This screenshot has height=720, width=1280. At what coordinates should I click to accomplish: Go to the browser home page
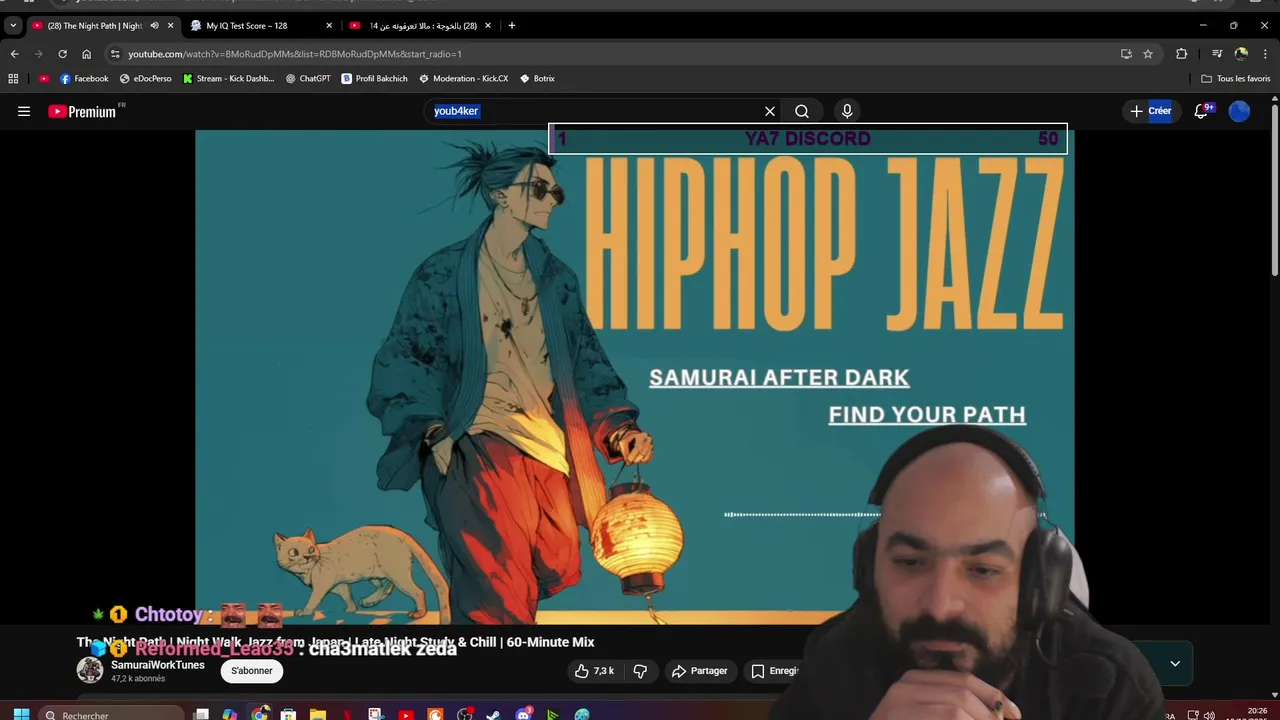tap(86, 54)
